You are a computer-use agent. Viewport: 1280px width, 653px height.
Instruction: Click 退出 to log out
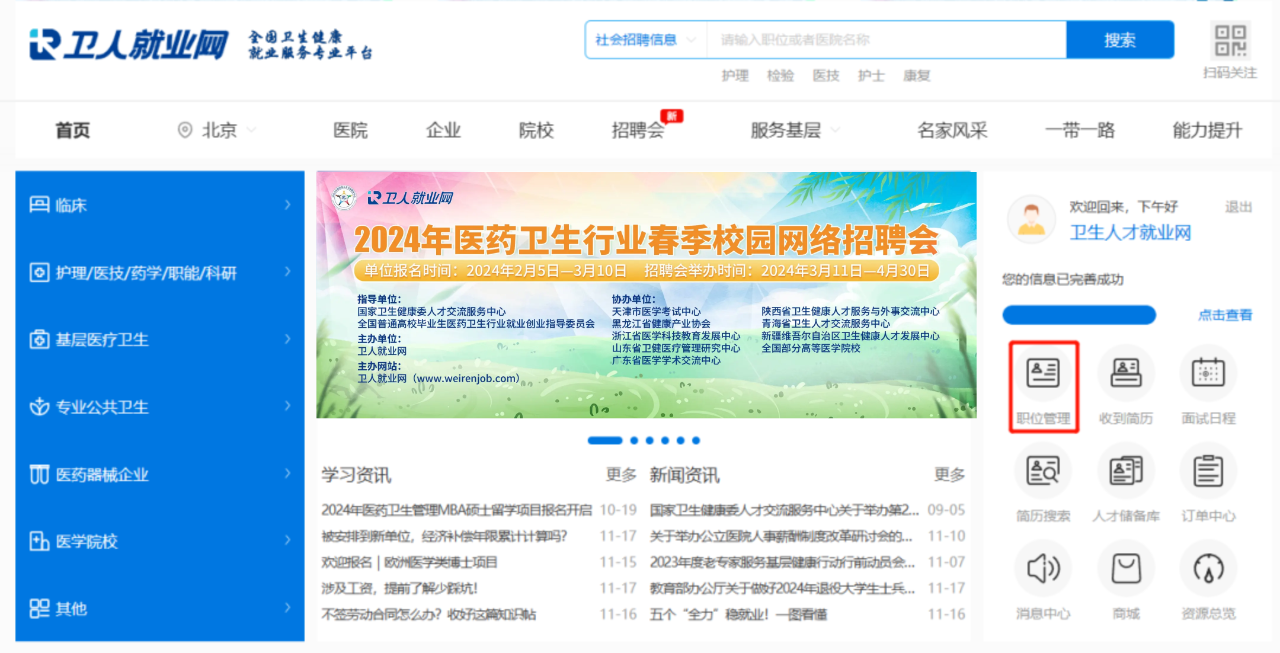click(1237, 206)
